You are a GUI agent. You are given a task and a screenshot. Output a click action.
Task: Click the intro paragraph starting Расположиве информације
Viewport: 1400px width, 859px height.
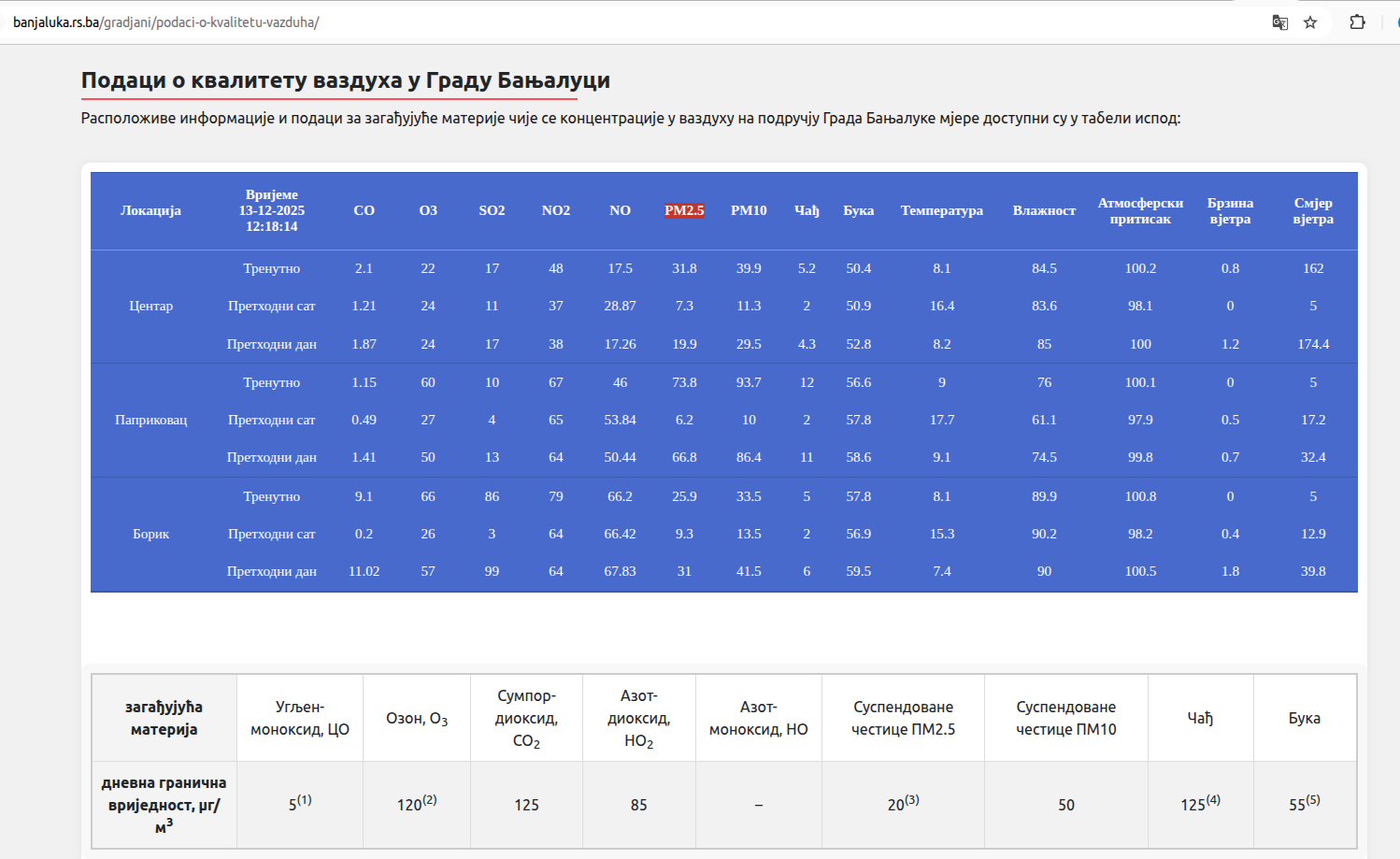tap(631, 119)
